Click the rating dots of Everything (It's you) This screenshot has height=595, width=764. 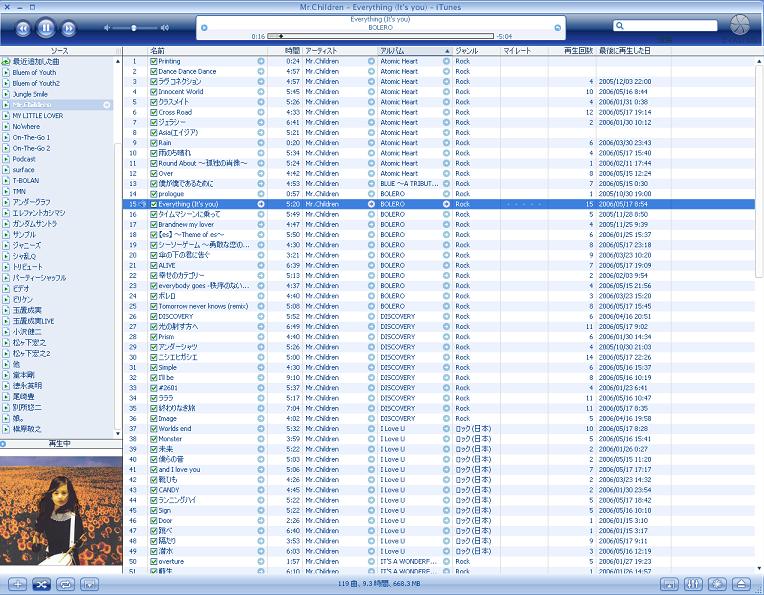click(524, 204)
